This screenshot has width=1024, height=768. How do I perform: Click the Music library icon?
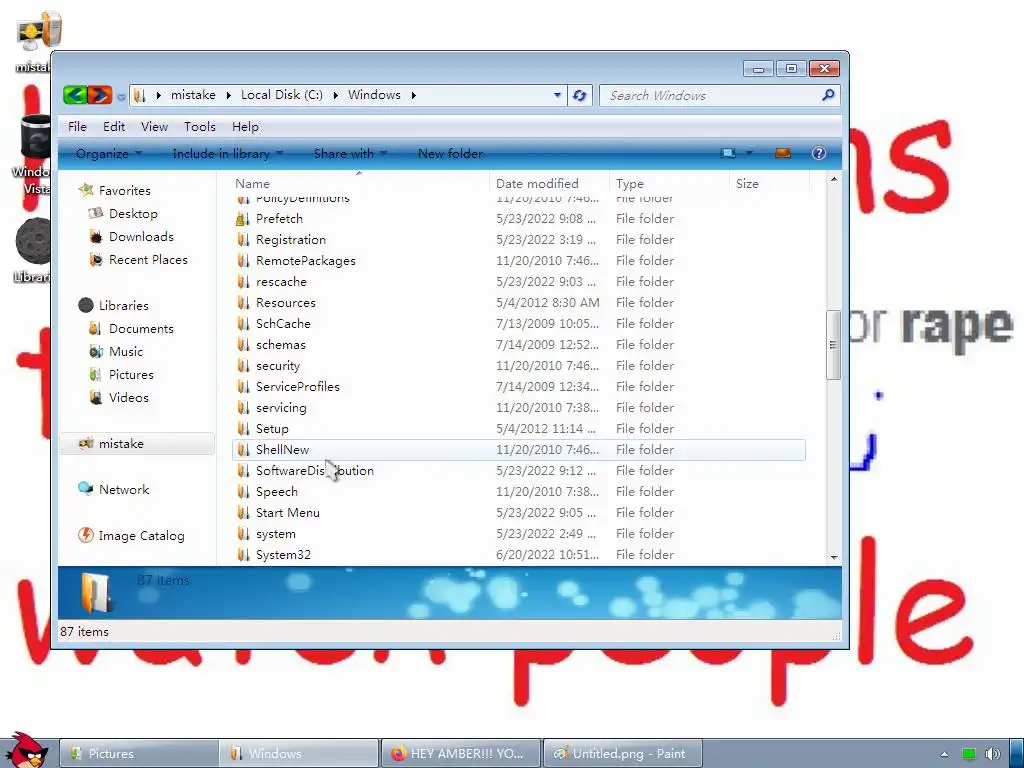(x=96, y=351)
